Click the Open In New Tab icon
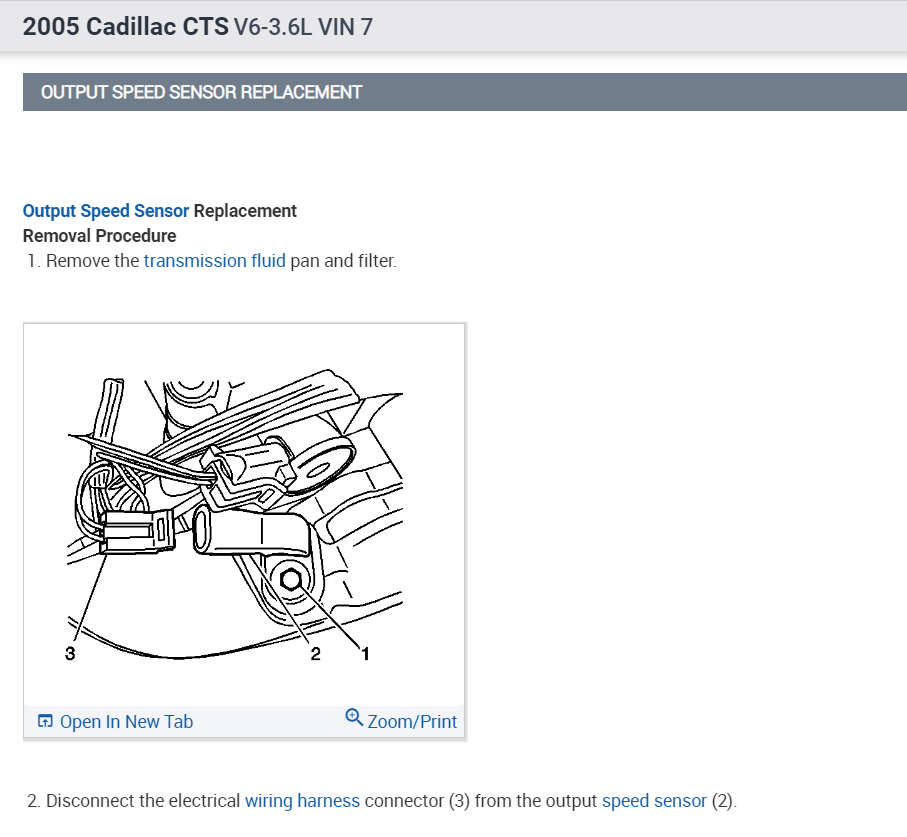The width and height of the screenshot is (907, 837). (45, 721)
